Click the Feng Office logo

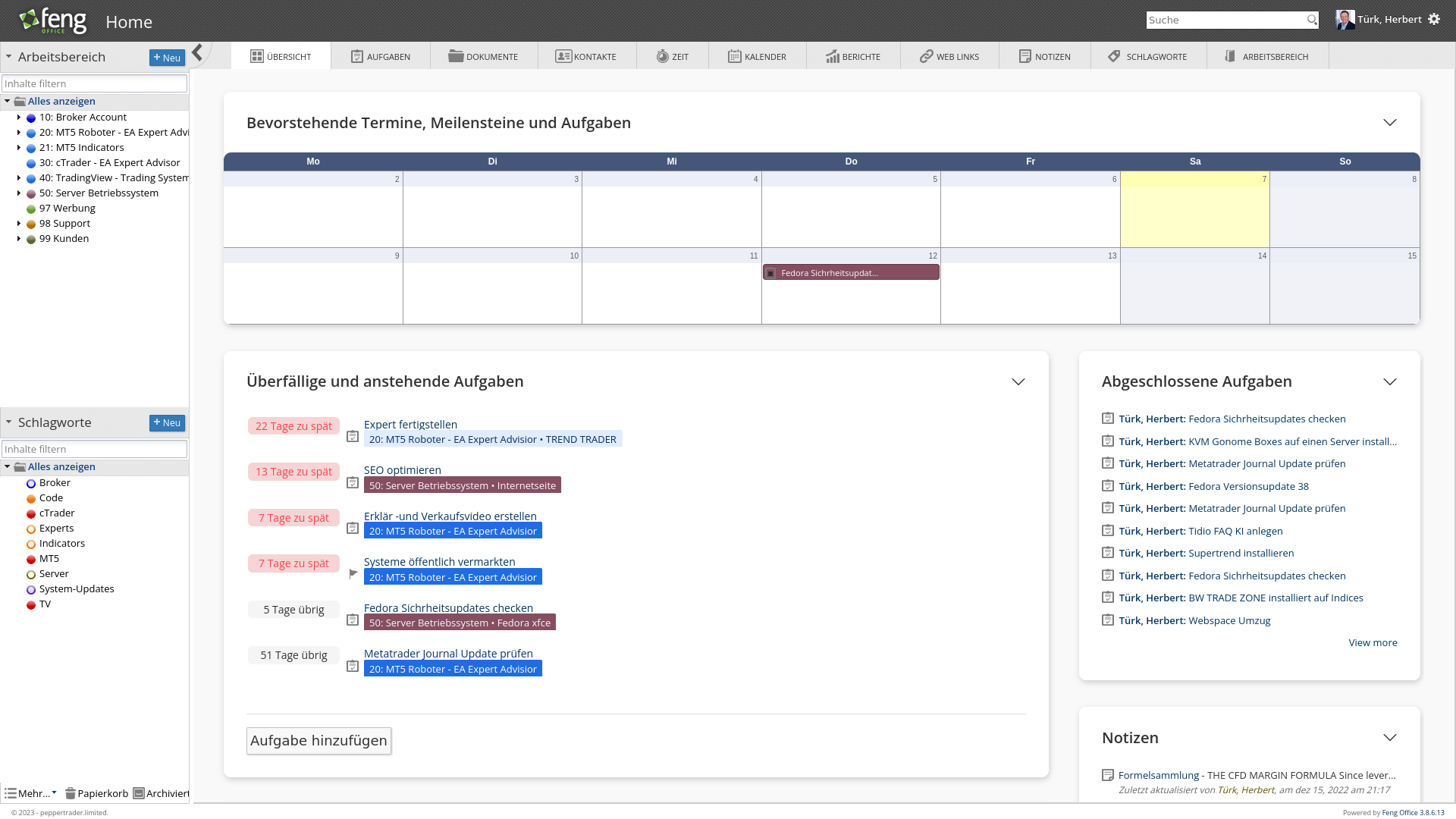(53, 20)
